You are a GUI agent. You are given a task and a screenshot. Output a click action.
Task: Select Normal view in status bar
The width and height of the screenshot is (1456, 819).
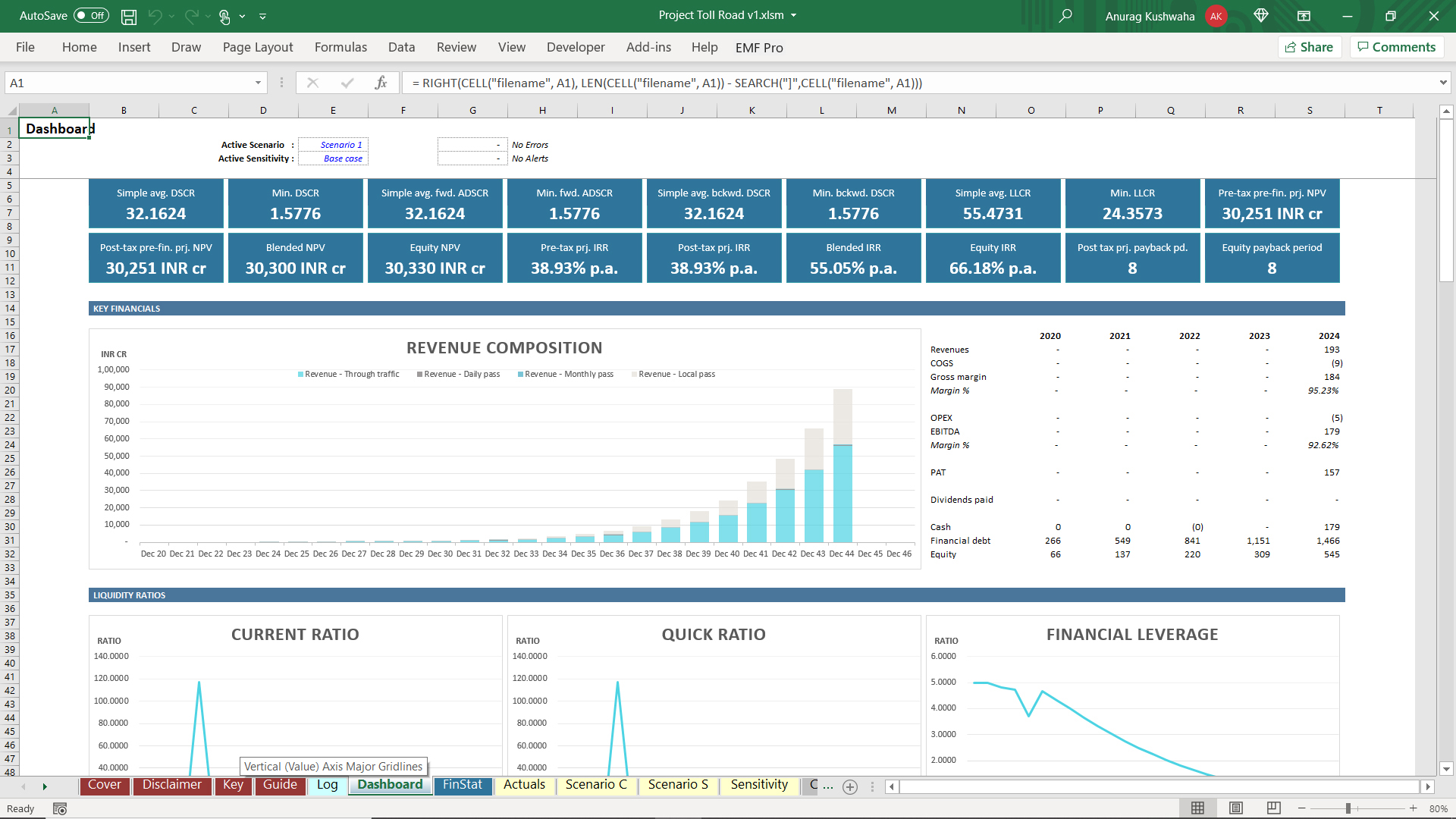pyautogui.click(x=1197, y=808)
